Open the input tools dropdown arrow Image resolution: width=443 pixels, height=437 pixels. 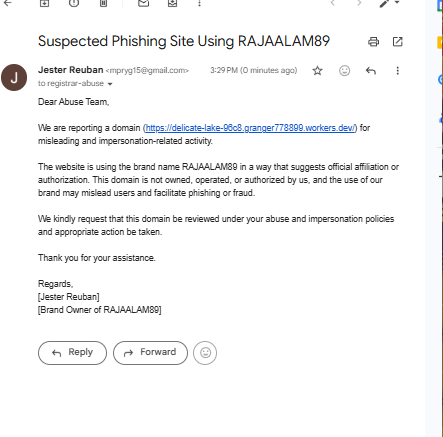point(397,2)
